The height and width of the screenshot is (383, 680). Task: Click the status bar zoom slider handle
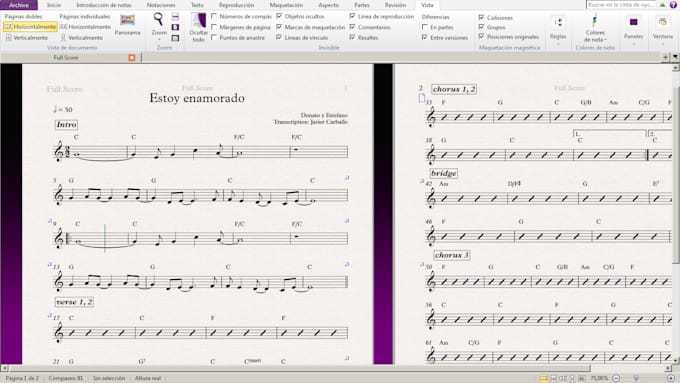637,378
